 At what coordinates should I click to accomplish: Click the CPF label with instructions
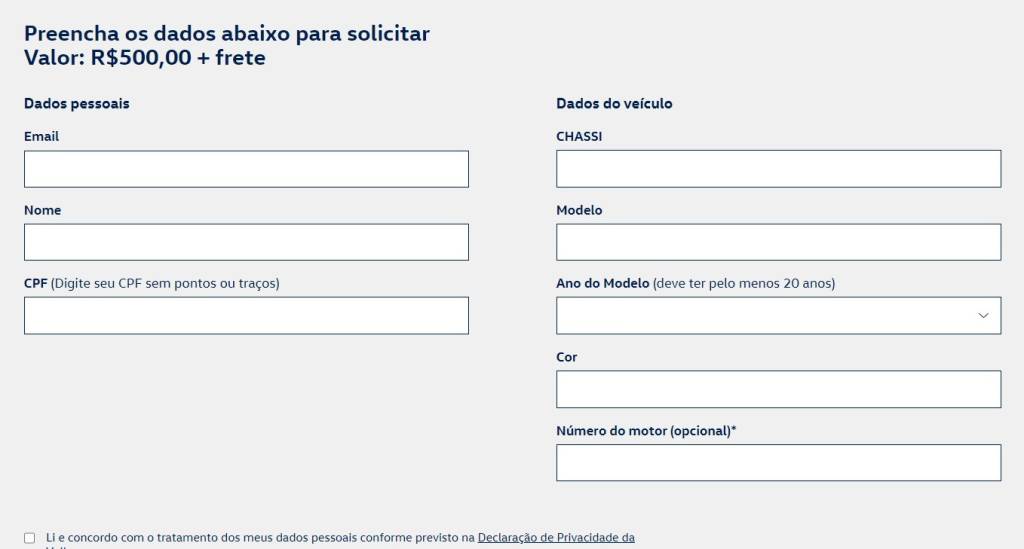[152, 283]
